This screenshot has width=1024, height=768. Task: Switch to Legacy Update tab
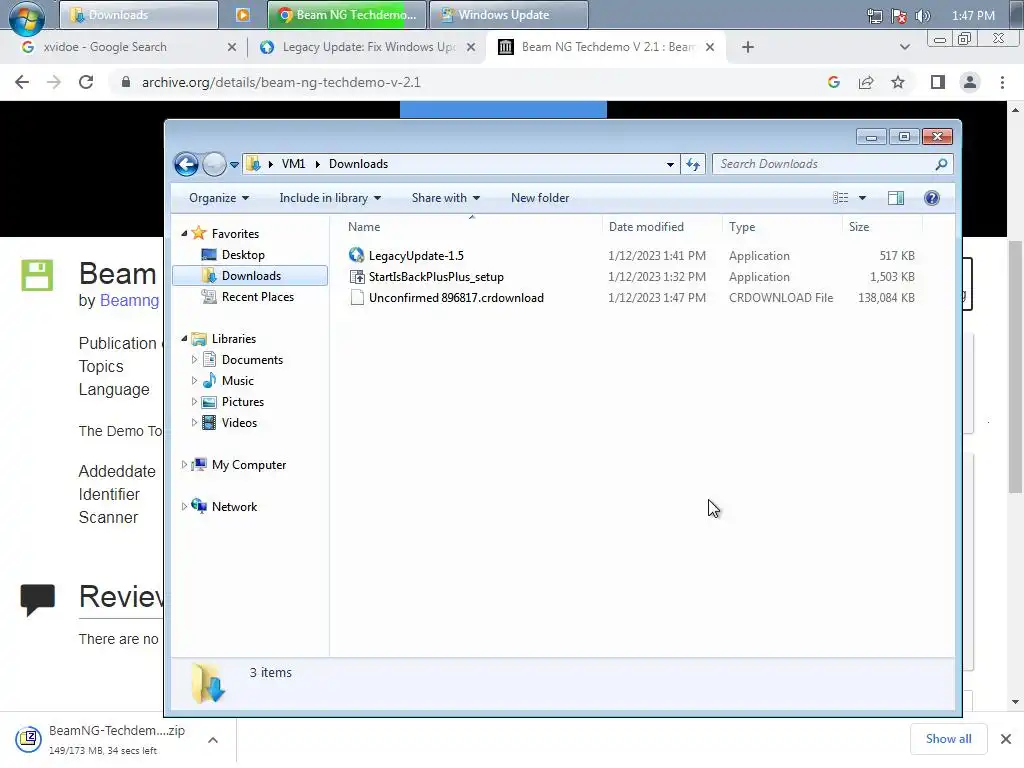pyautogui.click(x=366, y=47)
